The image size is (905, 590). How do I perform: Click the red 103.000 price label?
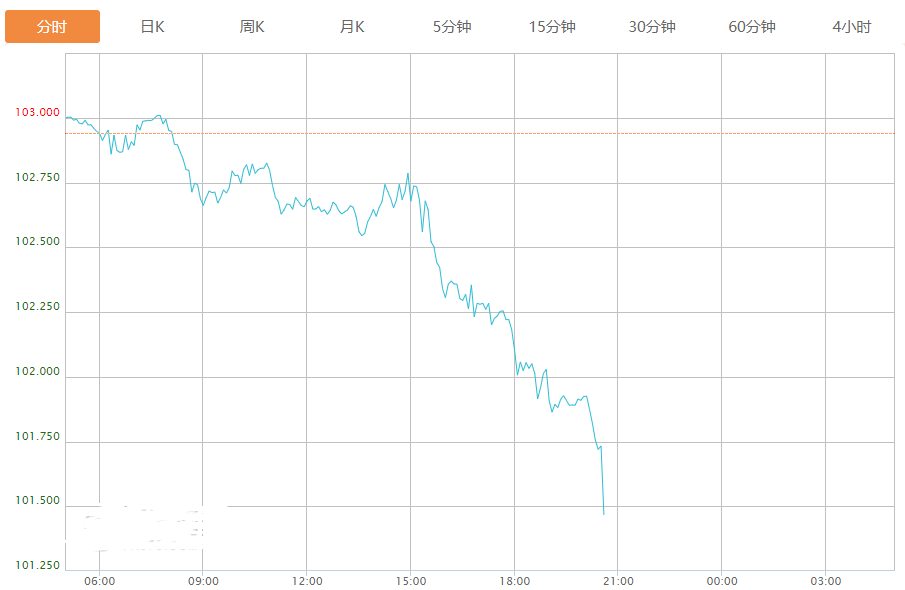(37, 113)
